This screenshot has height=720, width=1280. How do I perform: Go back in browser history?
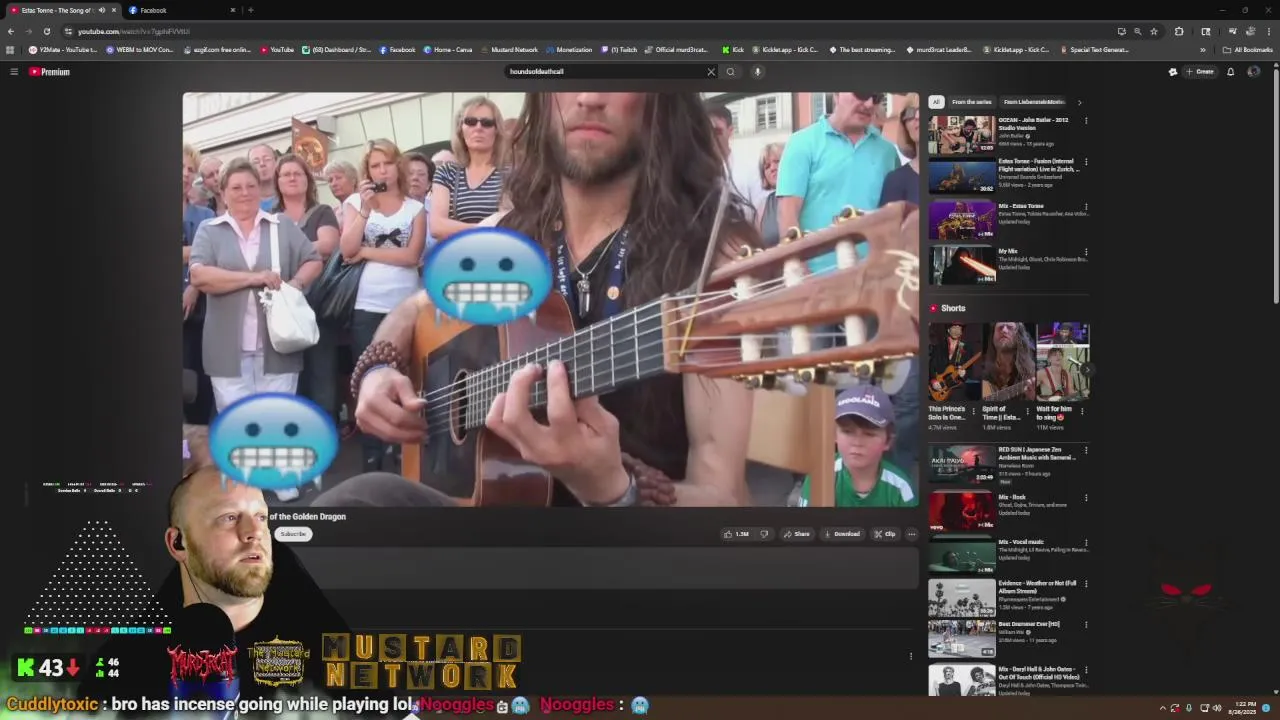11,31
